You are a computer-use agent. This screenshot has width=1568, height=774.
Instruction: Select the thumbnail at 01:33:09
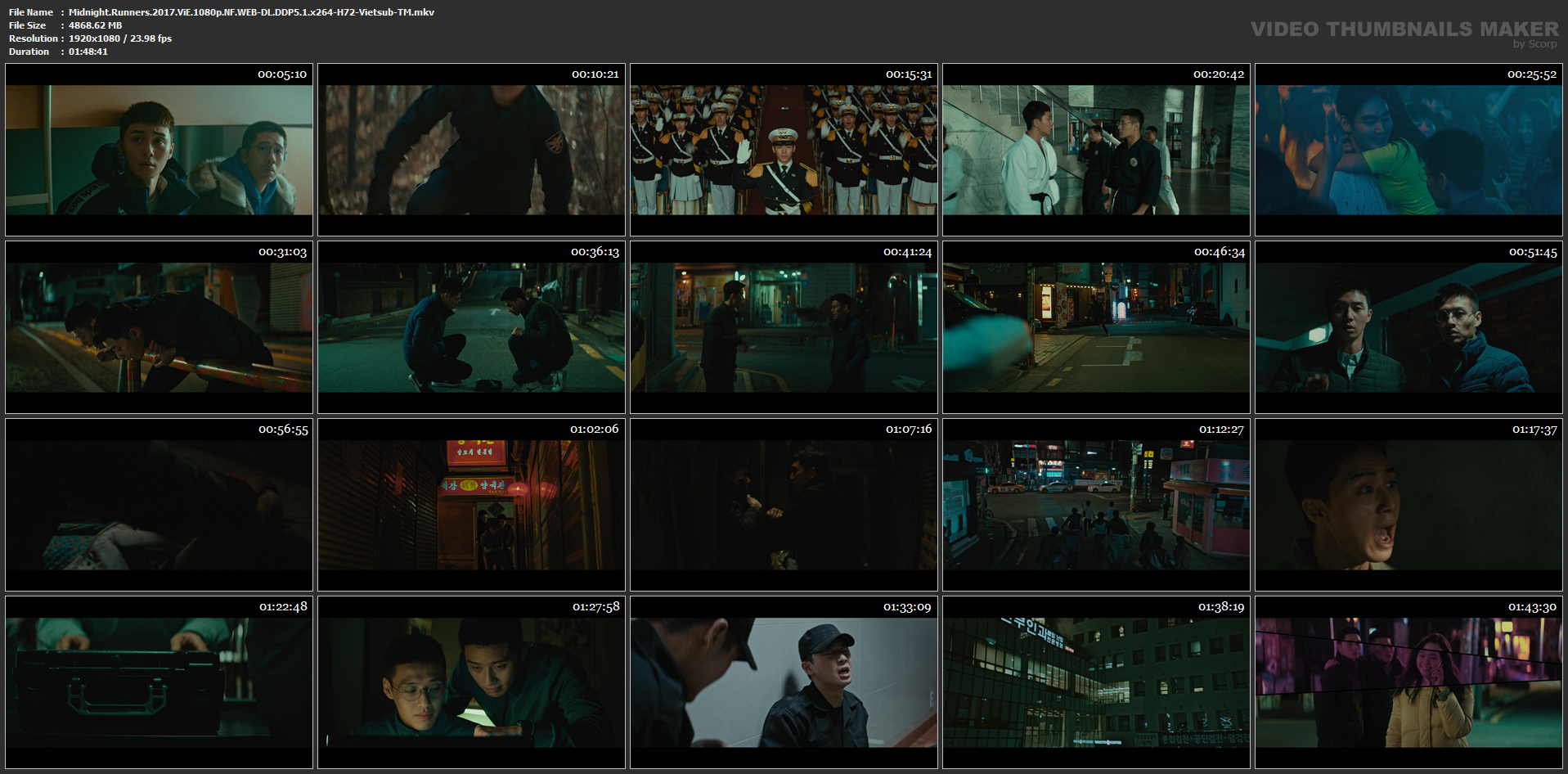784,682
